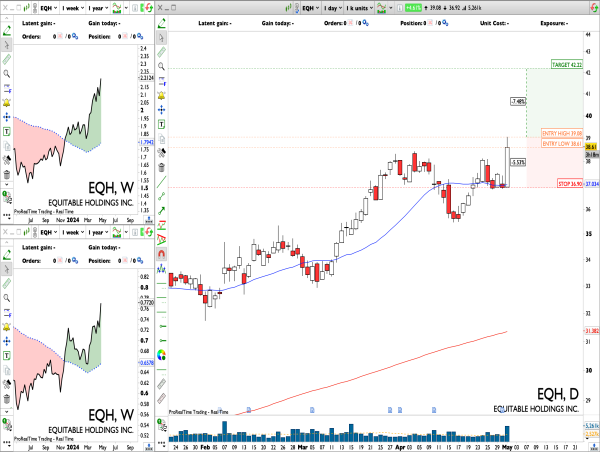
Task: Click the green +4.61% change badge
Action: click(x=413, y=8)
